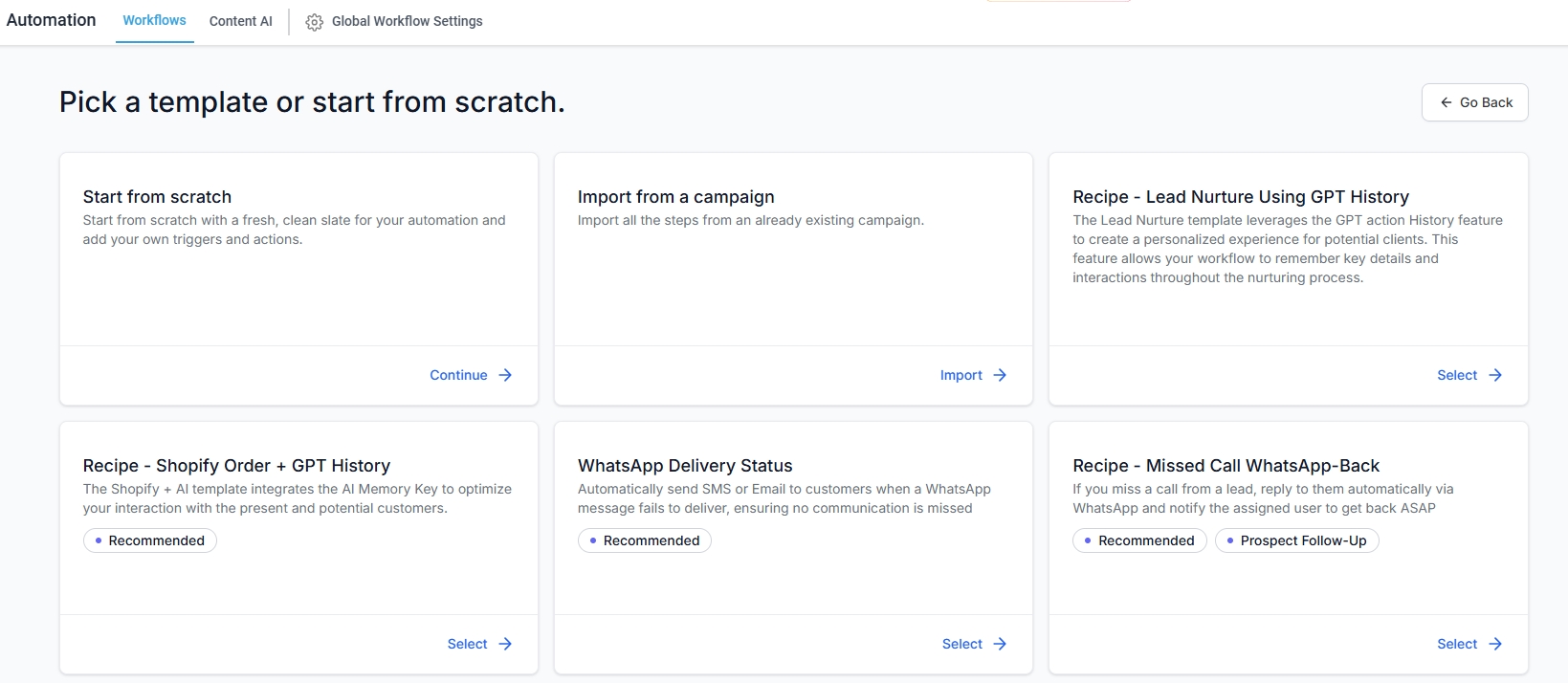Click the Start from scratch card title
The image size is (1568, 683).
[x=157, y=197]
